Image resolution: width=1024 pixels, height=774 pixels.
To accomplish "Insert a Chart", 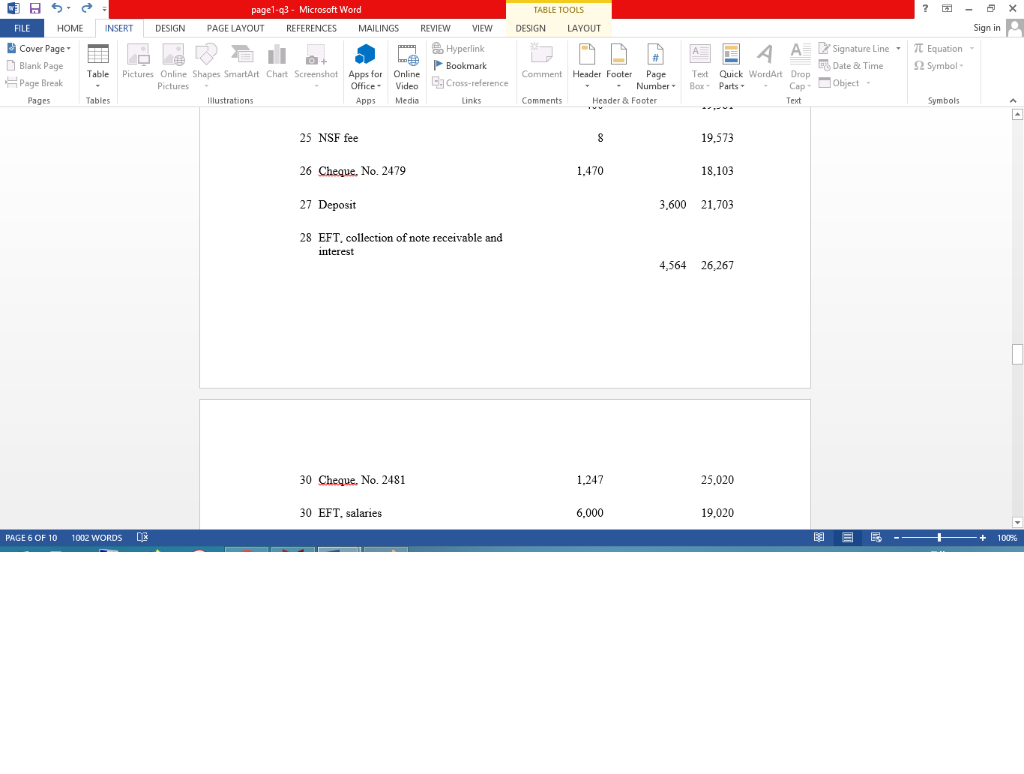I will (277, 62).
